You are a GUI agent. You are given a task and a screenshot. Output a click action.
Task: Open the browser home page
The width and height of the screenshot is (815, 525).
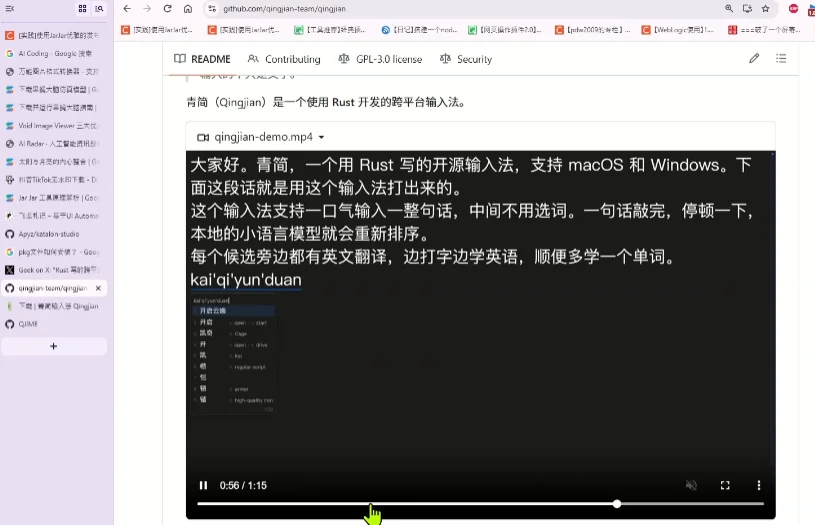pyautogui.click(x=188, y=8)
